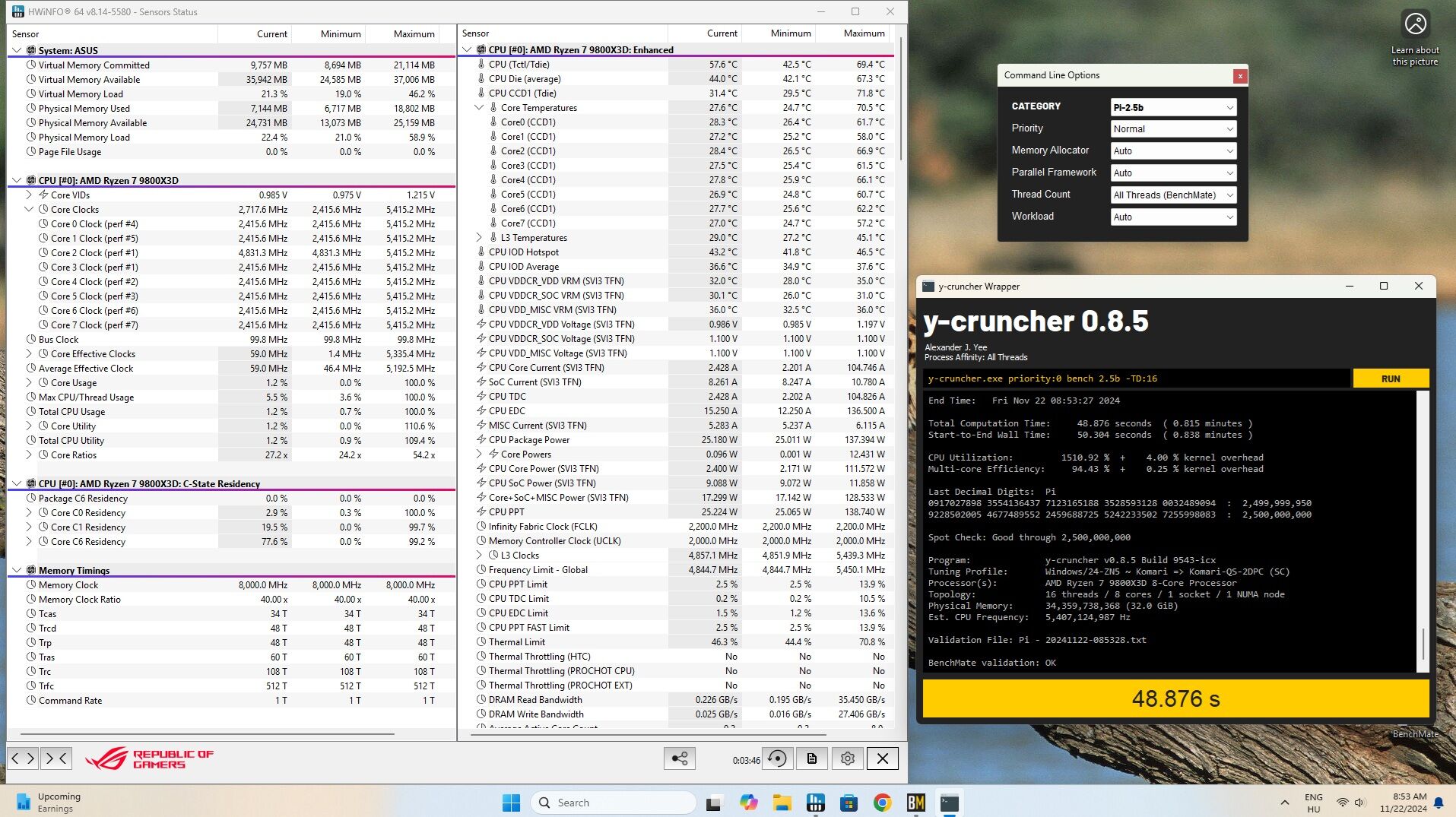Open Microsoft Store from the taskbar

849,803
